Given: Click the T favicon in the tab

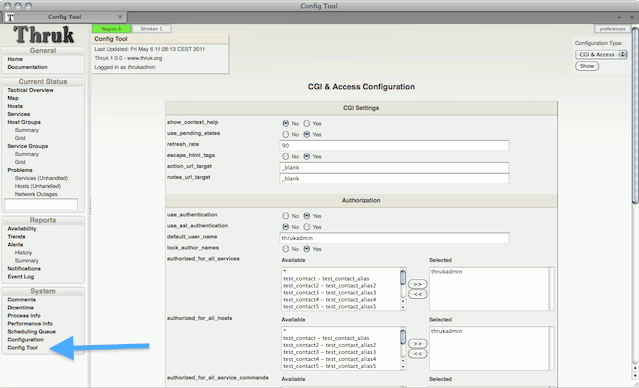Looking at the screenshot, I should pyautogui.click(x=11, y=17).
